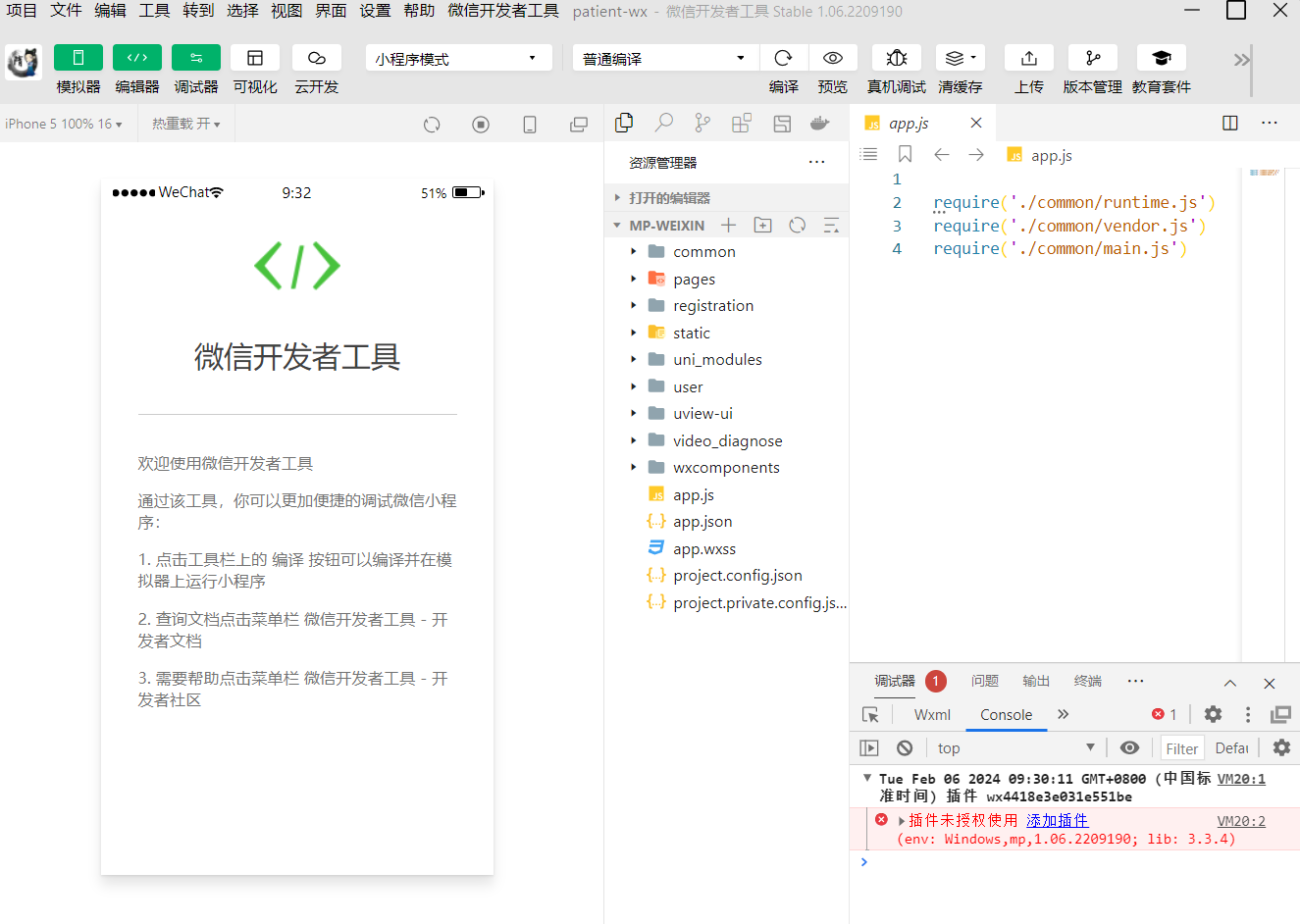Click the 添加插件 link in console
This screenshot has width=1300, height=924.
1058,820
